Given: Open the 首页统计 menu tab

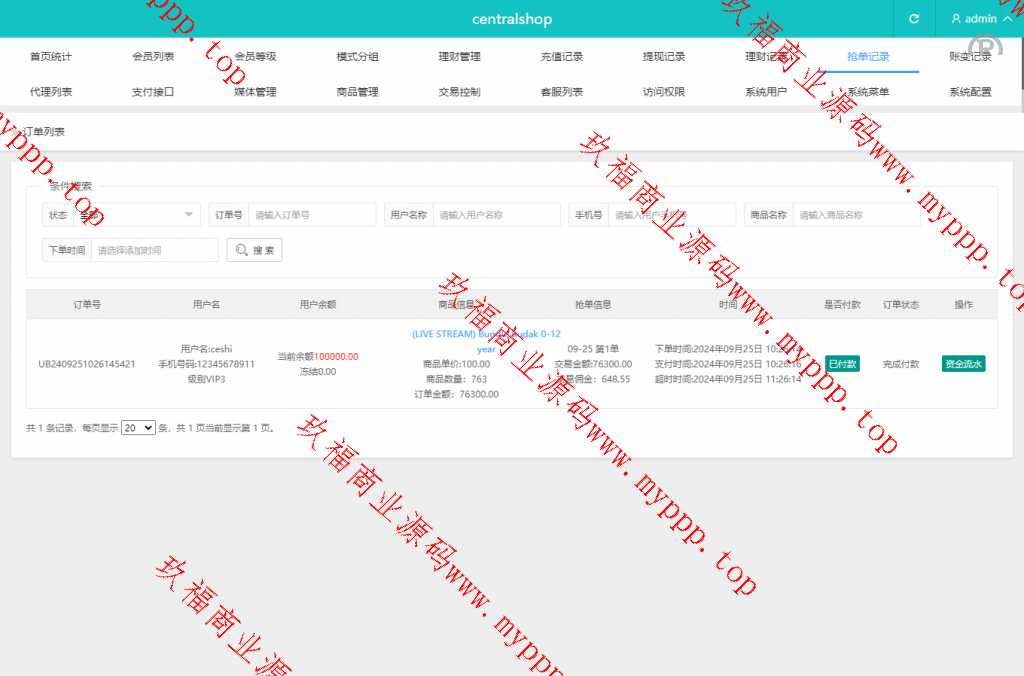Looking at the screenshot, I should [x=51, y=57].
